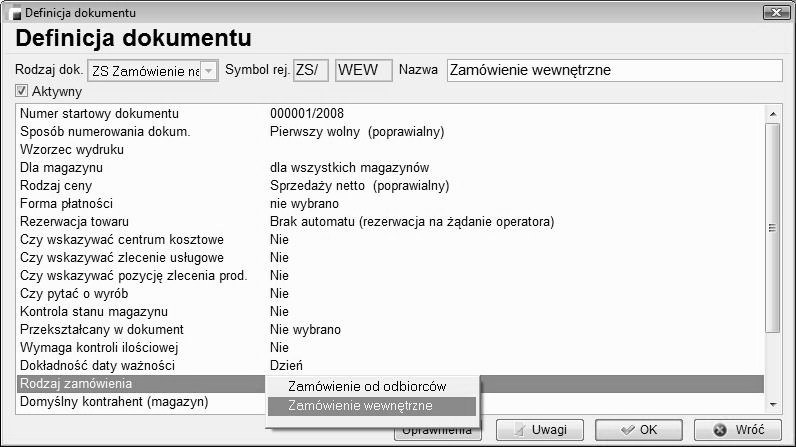
Task: Select the highlighted Rodzaj zamówienia row
Action: (x=390, y=384)
